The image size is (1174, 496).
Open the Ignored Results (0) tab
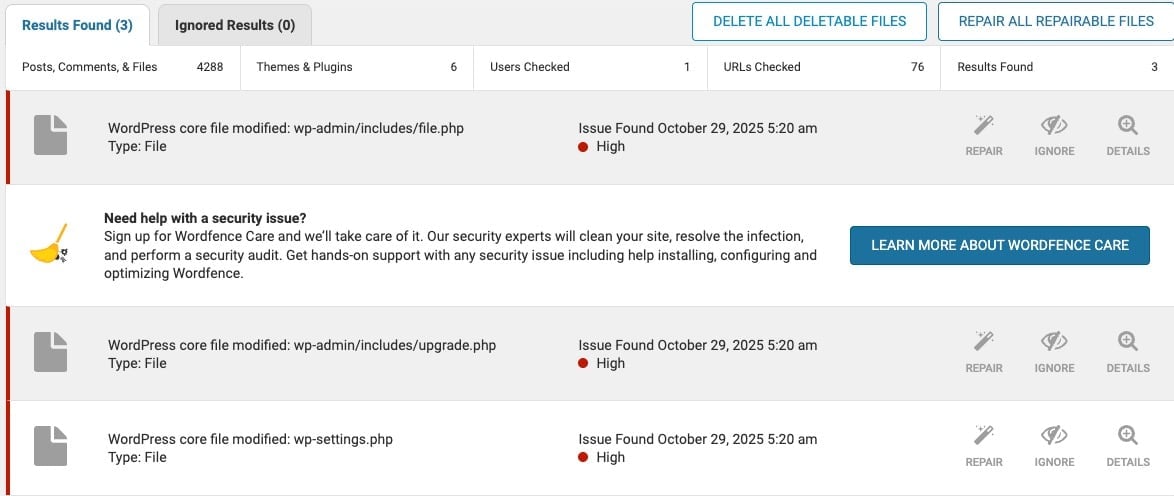pos(235,25)
